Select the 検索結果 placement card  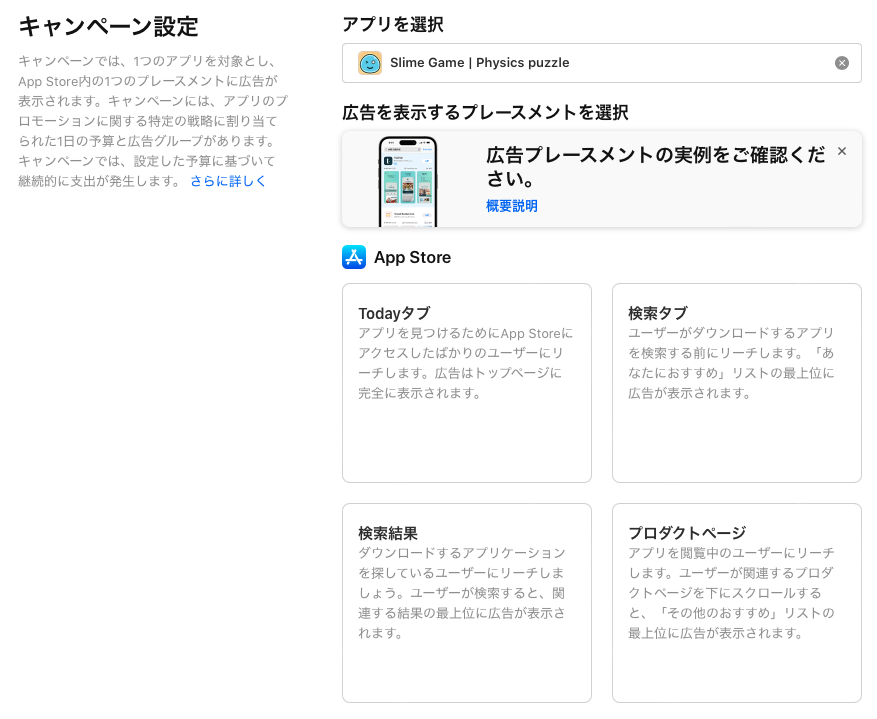466,603
